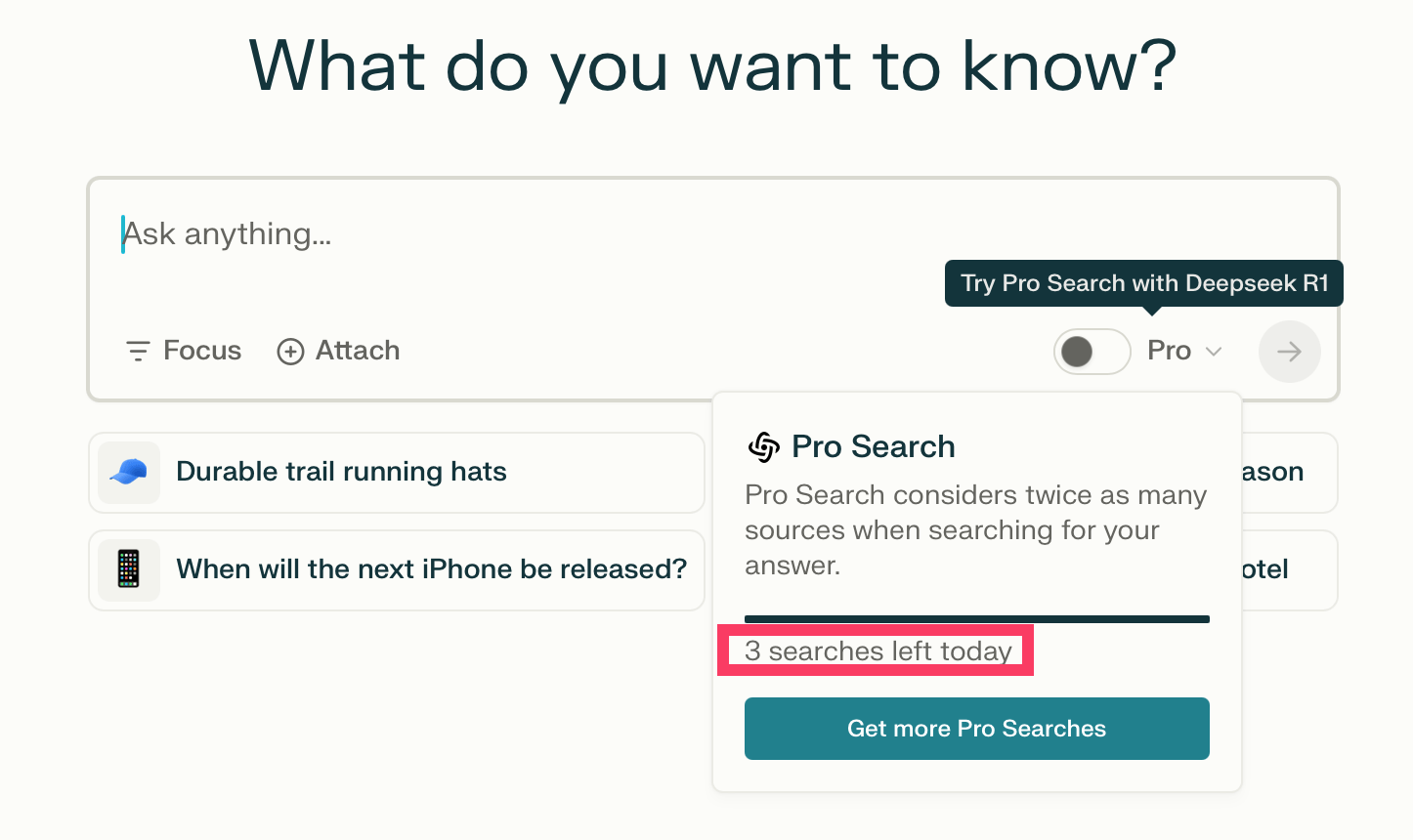The image size is (1413, 840).
Task: Click the smartphone emoji icon
Action: coord(129,569)
